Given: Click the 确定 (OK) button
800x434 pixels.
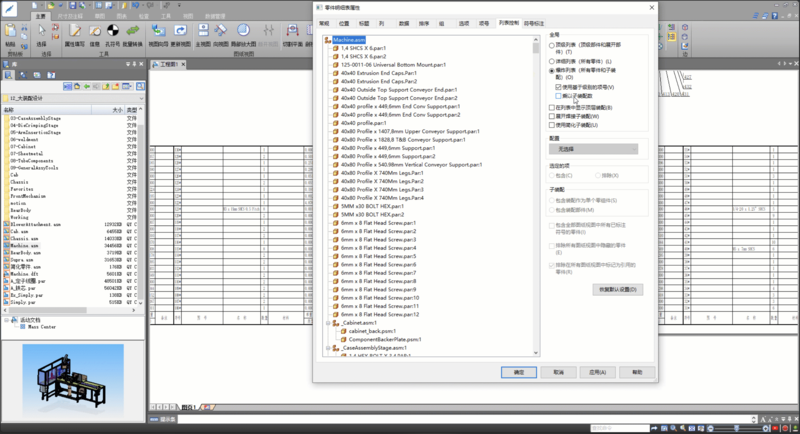Looking at the screenshot, I should 519,372.
